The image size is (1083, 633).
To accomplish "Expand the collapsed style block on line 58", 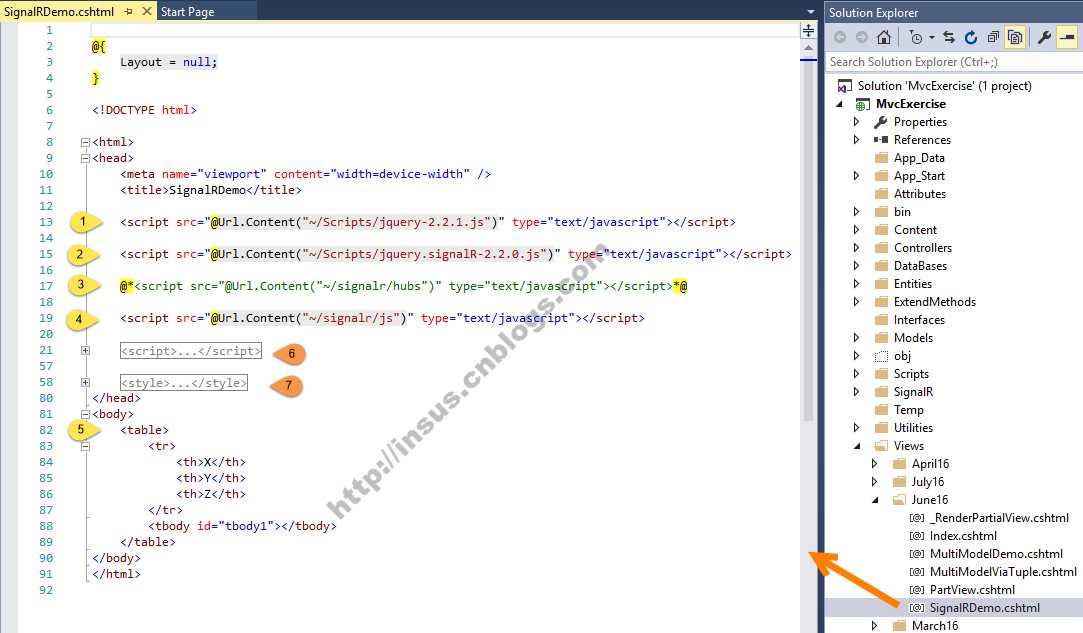I will [x=86, y=382].
